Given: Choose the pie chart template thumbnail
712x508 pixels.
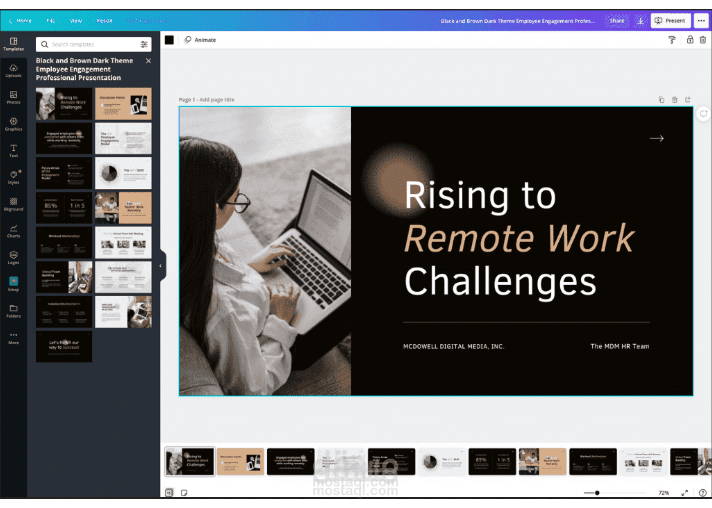Looking at the screenshot, I should click(123, 173).
